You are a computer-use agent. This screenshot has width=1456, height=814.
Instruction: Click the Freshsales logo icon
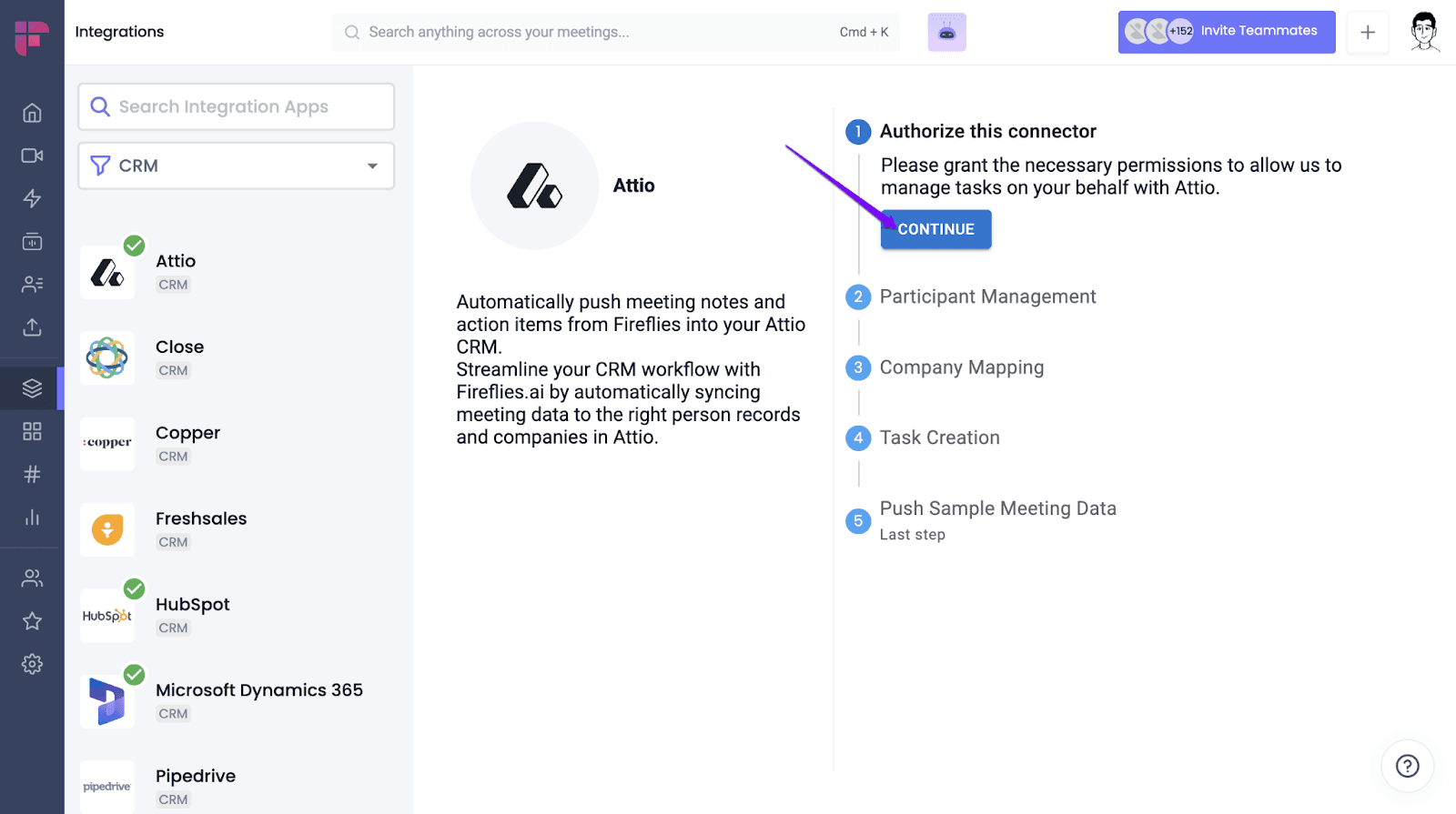click(107, 529)
